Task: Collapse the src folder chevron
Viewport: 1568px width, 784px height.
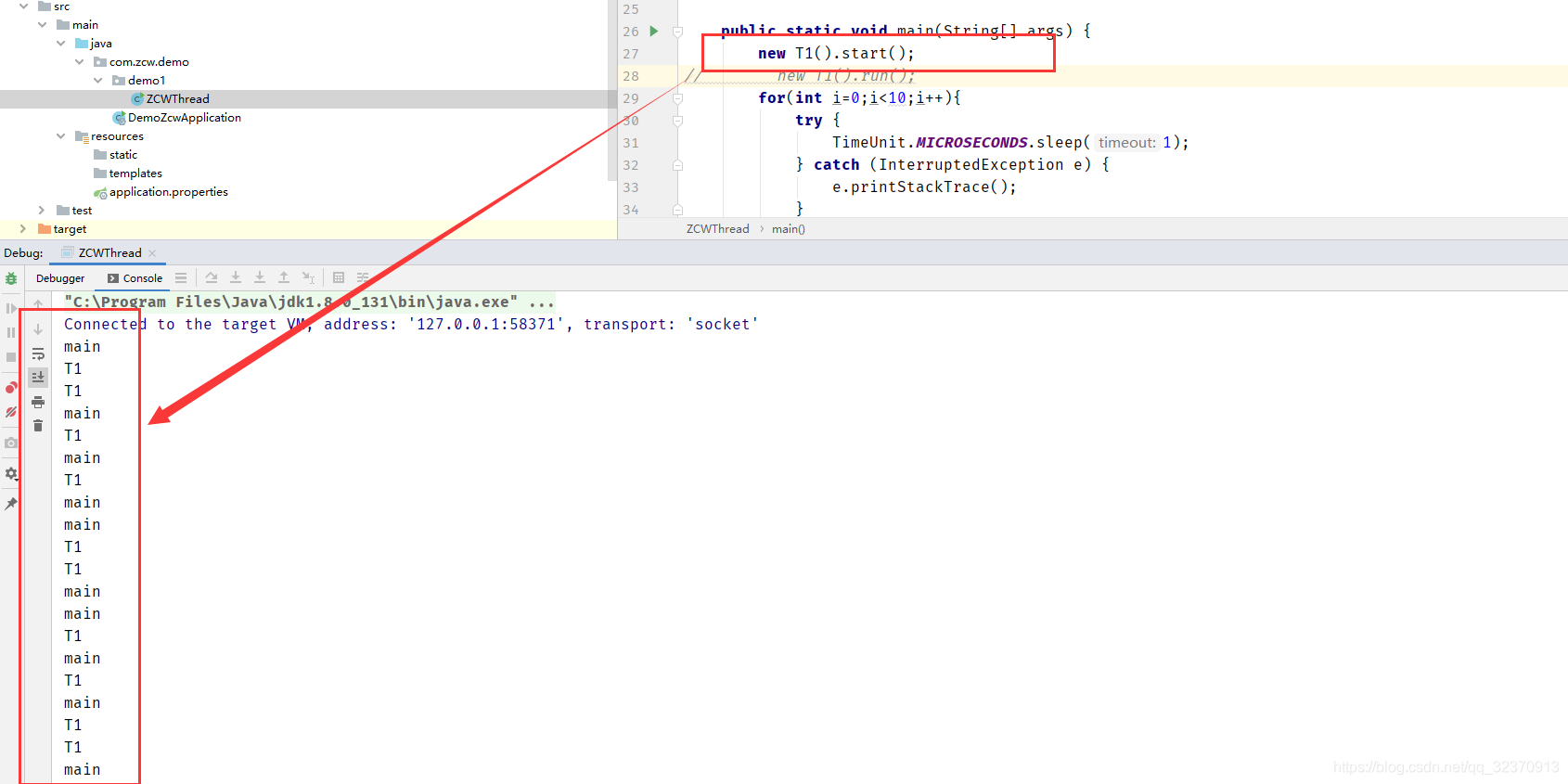Action: pos(23,6)
